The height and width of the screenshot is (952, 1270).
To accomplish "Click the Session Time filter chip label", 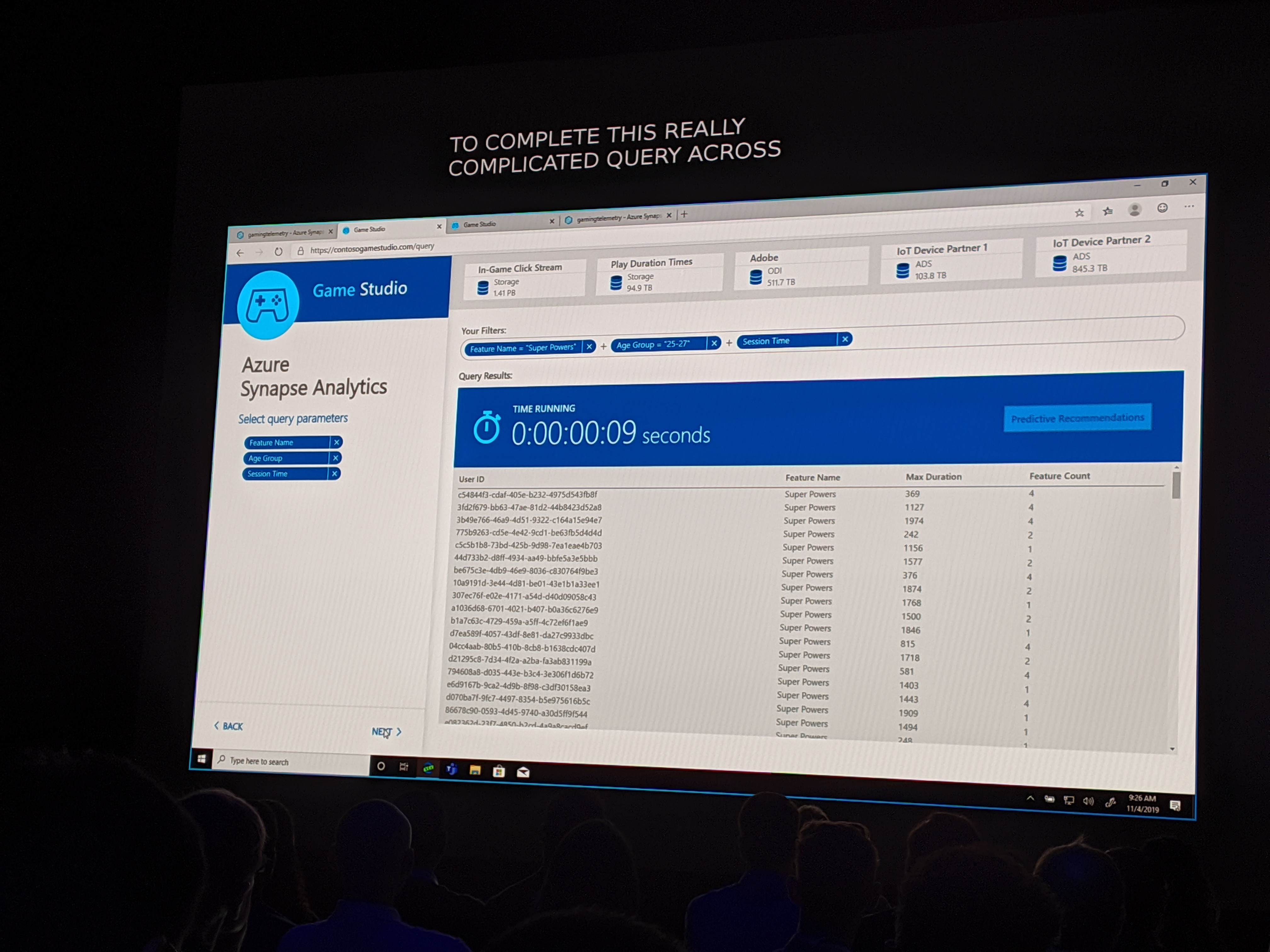I will [766, 341].
